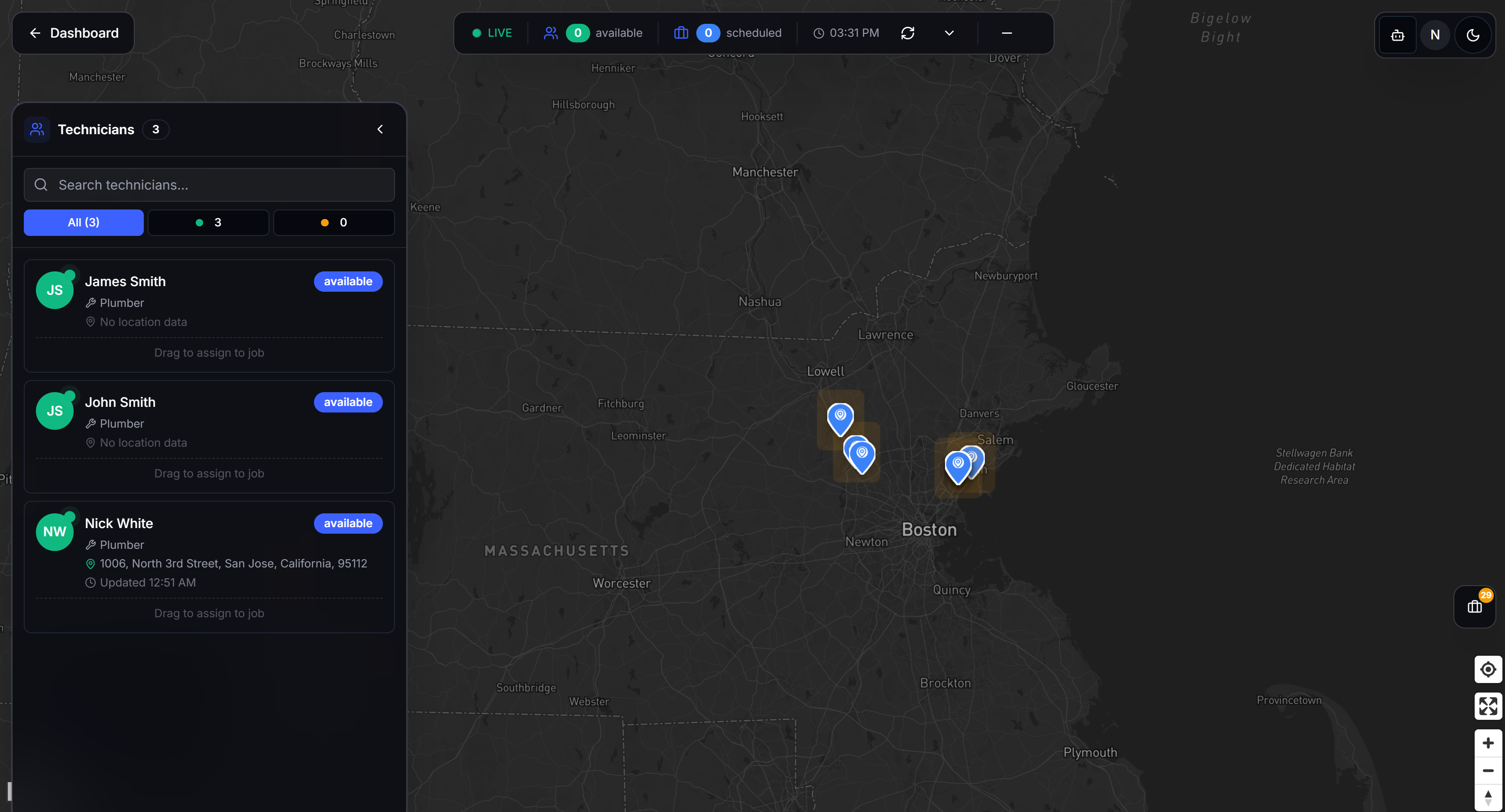Viewport: 1505px width, 812px height.
Task: Open jobs briefcase panel with 29 badge
Action: click(x=1474, y=607)
